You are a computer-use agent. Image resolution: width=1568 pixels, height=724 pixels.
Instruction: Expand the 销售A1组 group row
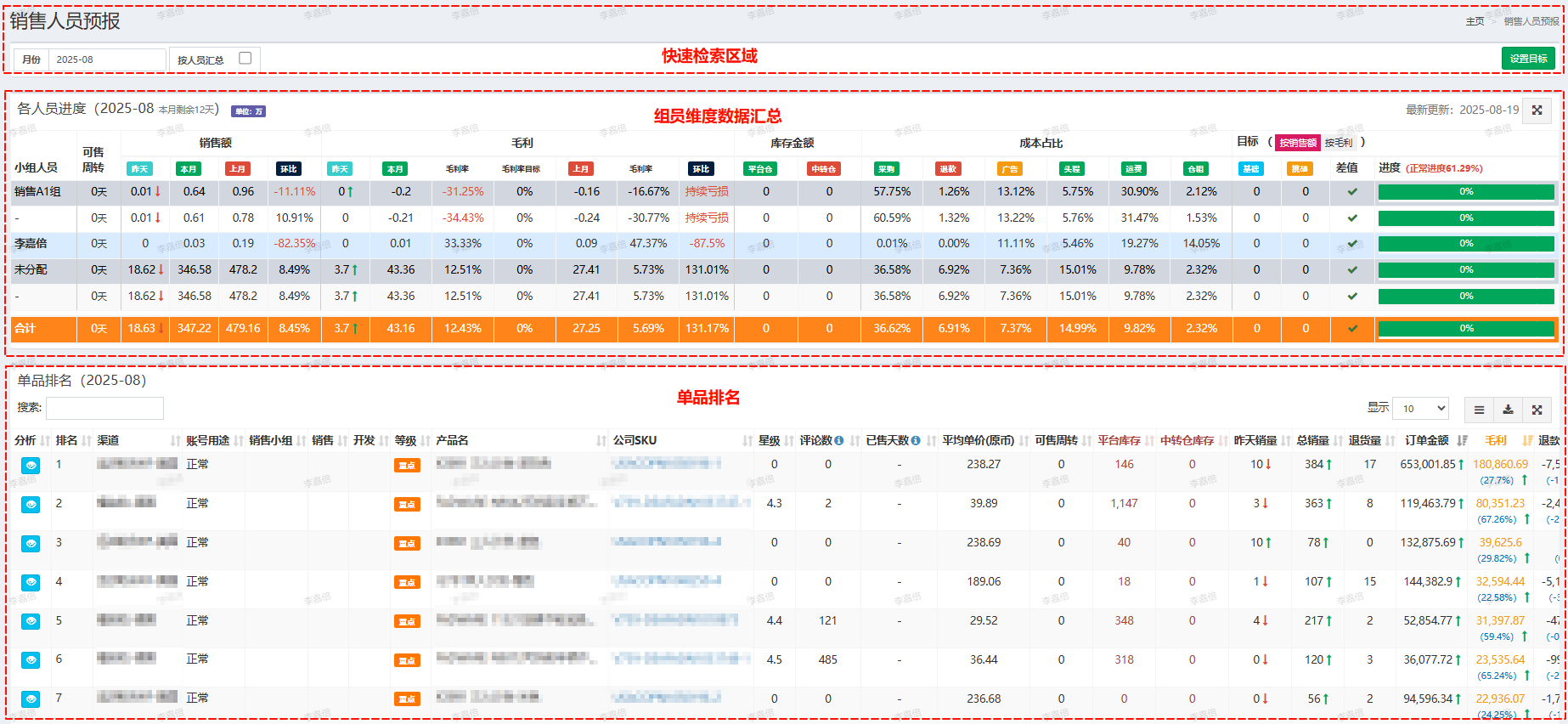point(37,192)
